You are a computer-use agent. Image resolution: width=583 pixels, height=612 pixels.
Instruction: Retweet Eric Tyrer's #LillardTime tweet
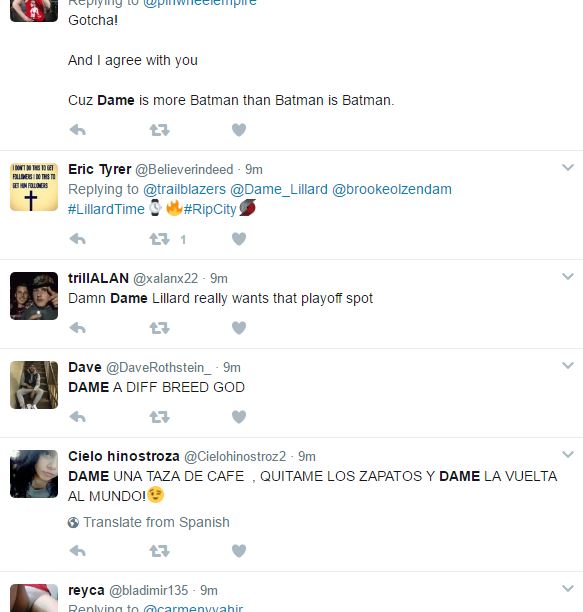[x=159, y=239]
